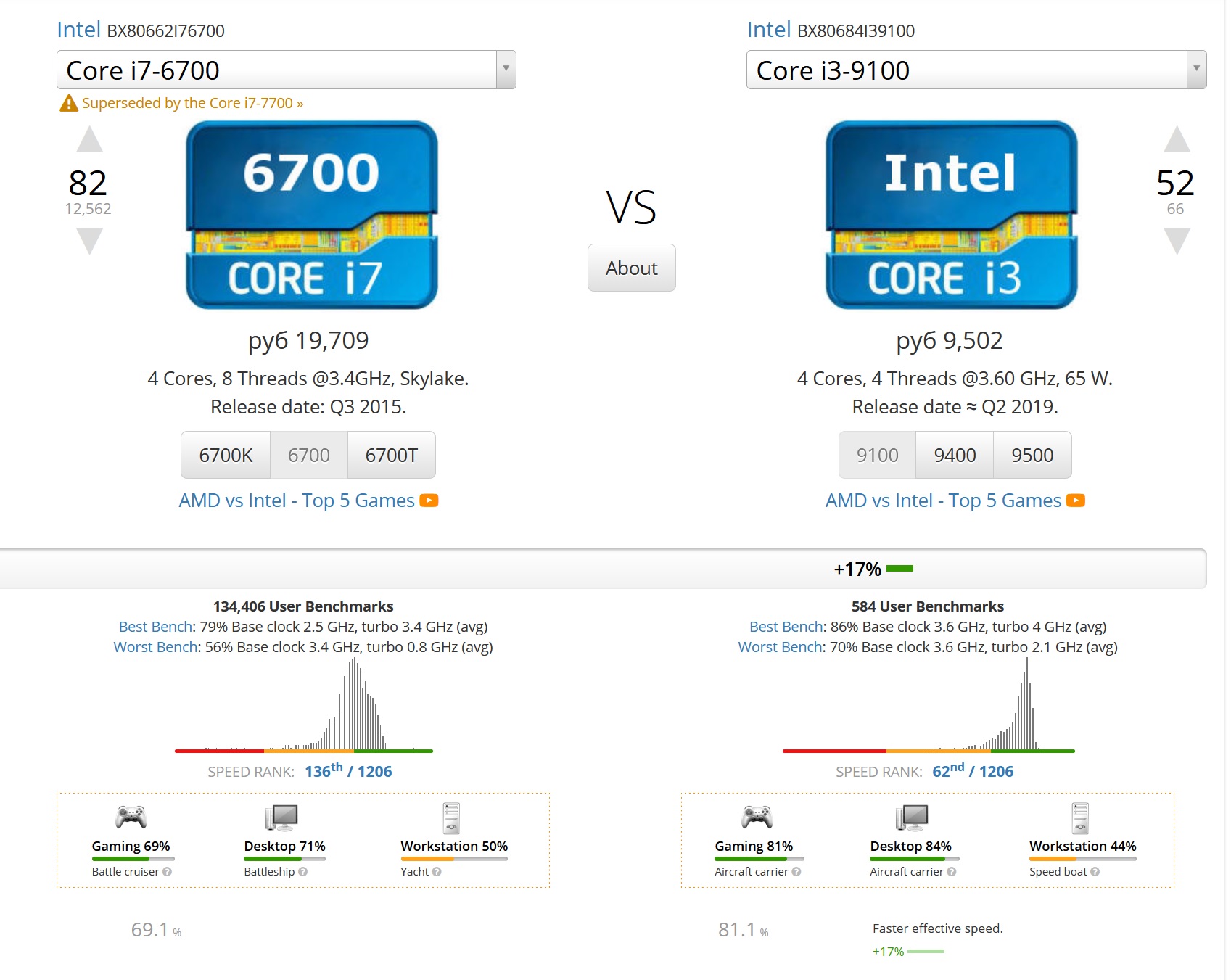The image size is (1231, 980).
Task: Open i7-6700 Best Bench link
Action: [155, 627]
